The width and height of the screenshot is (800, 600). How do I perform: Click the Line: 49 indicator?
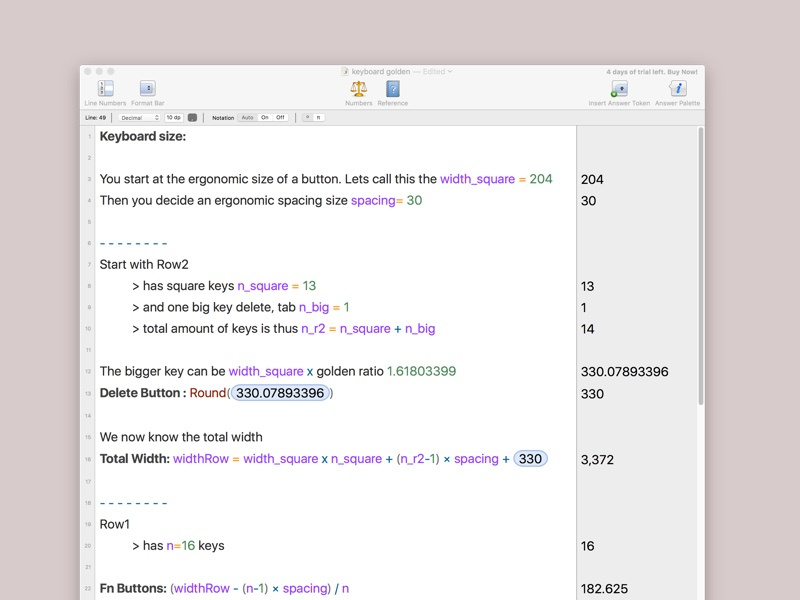pyautogui.click(x=95, y=118)
